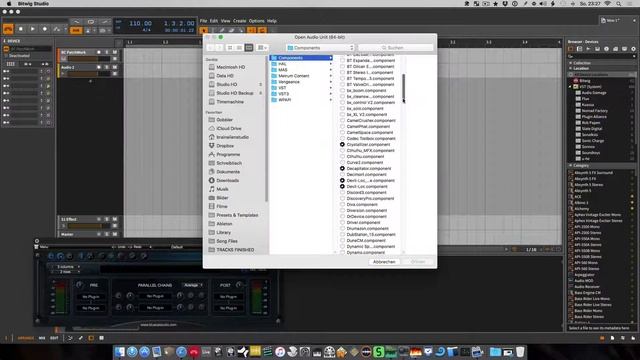640x360 pixels.
Task: Start playback with the transport Play button
Action: click(33, 29)
